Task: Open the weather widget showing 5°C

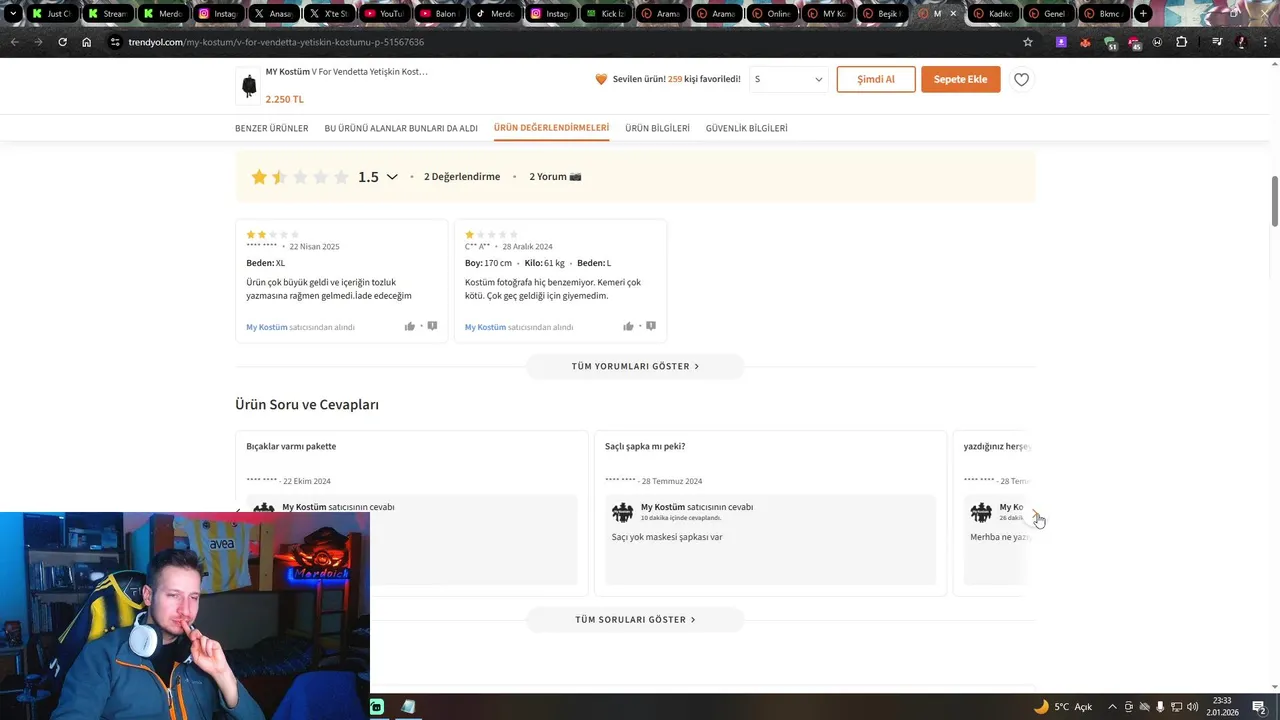Action: point(1063,706)
